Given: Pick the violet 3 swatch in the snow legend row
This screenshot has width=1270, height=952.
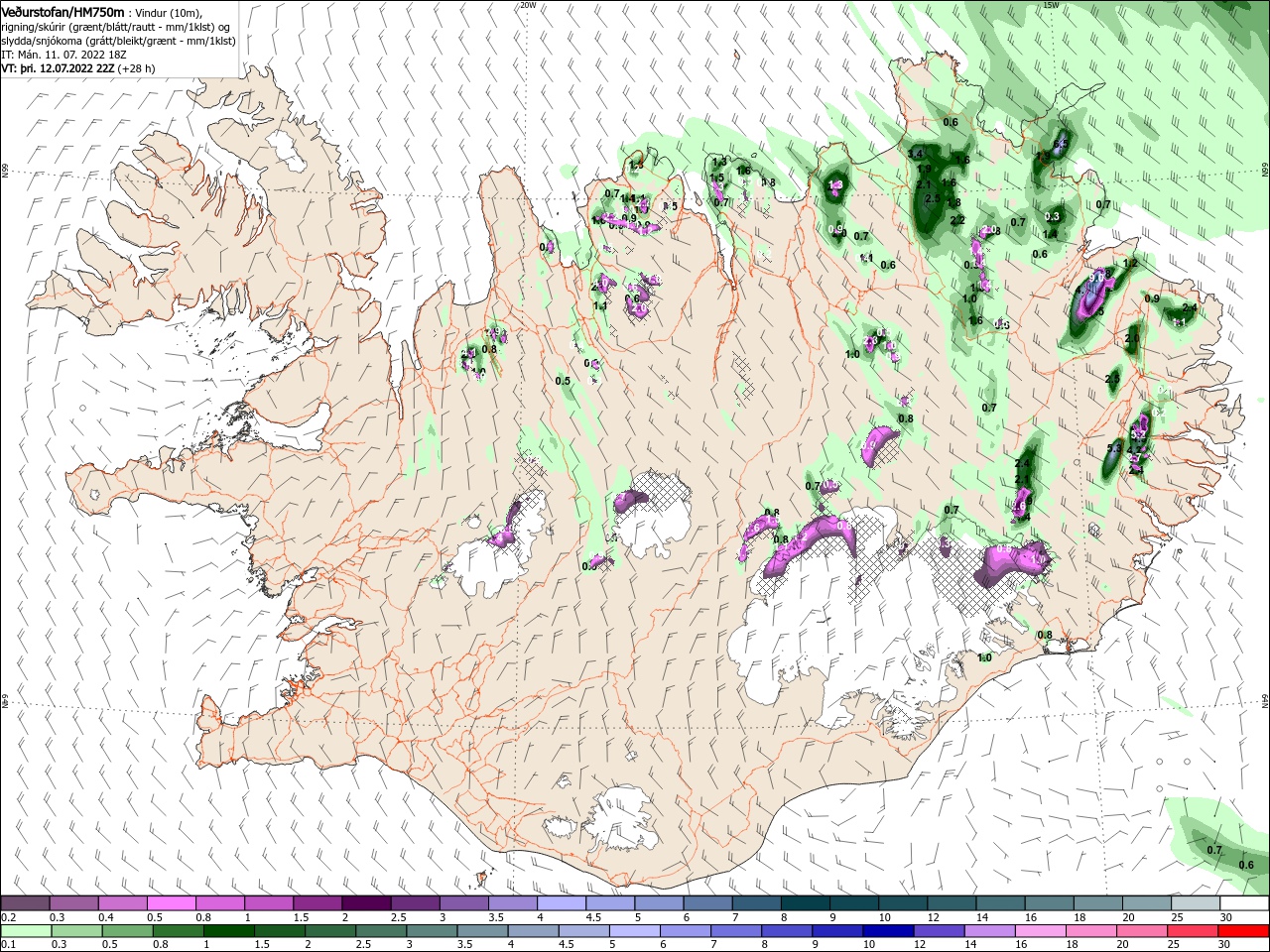Looking at the screenshot, I should [x=463, y=903].
